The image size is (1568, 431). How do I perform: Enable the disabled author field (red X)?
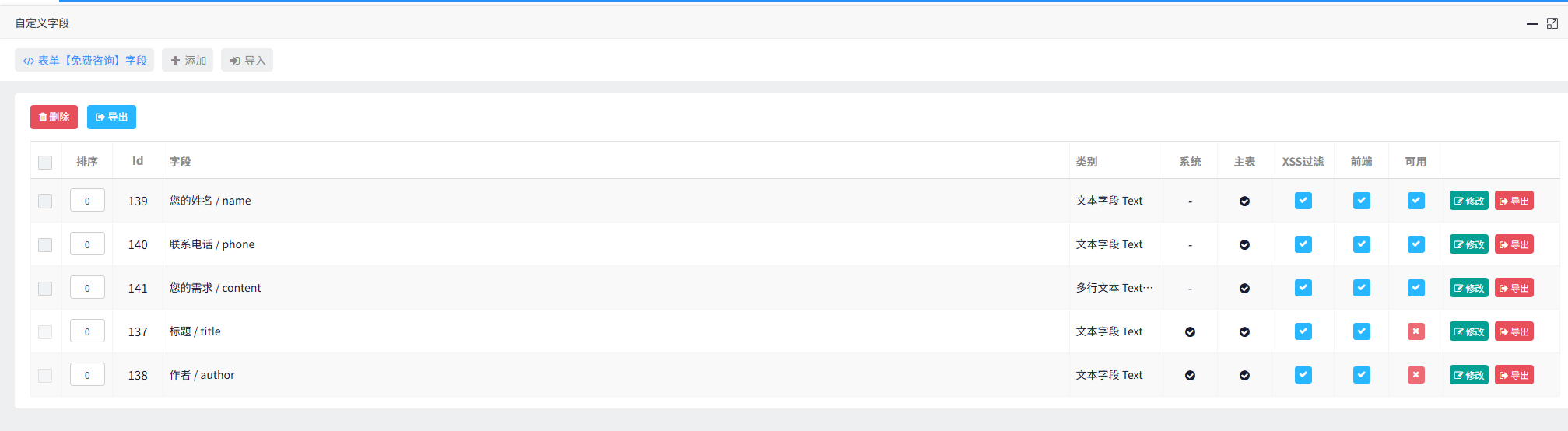(1415, 375)
